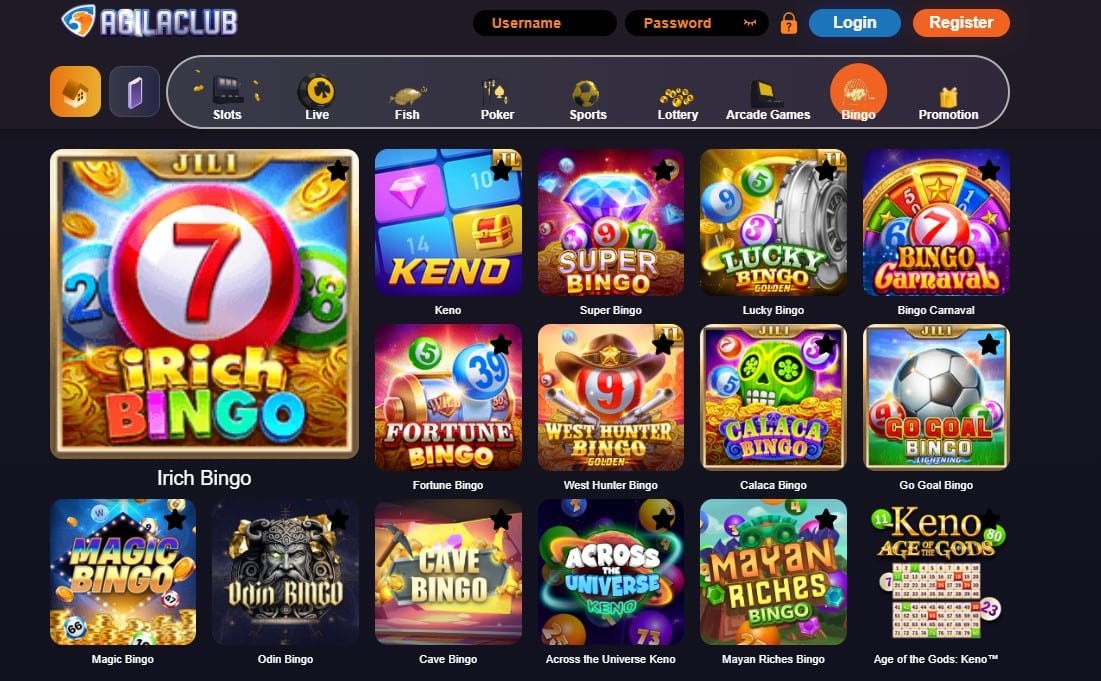This screenshot has height=681, width=1101.
Task: Open the Keno game thumbnail
Action: pyautogui.click(x=448, y=222)
